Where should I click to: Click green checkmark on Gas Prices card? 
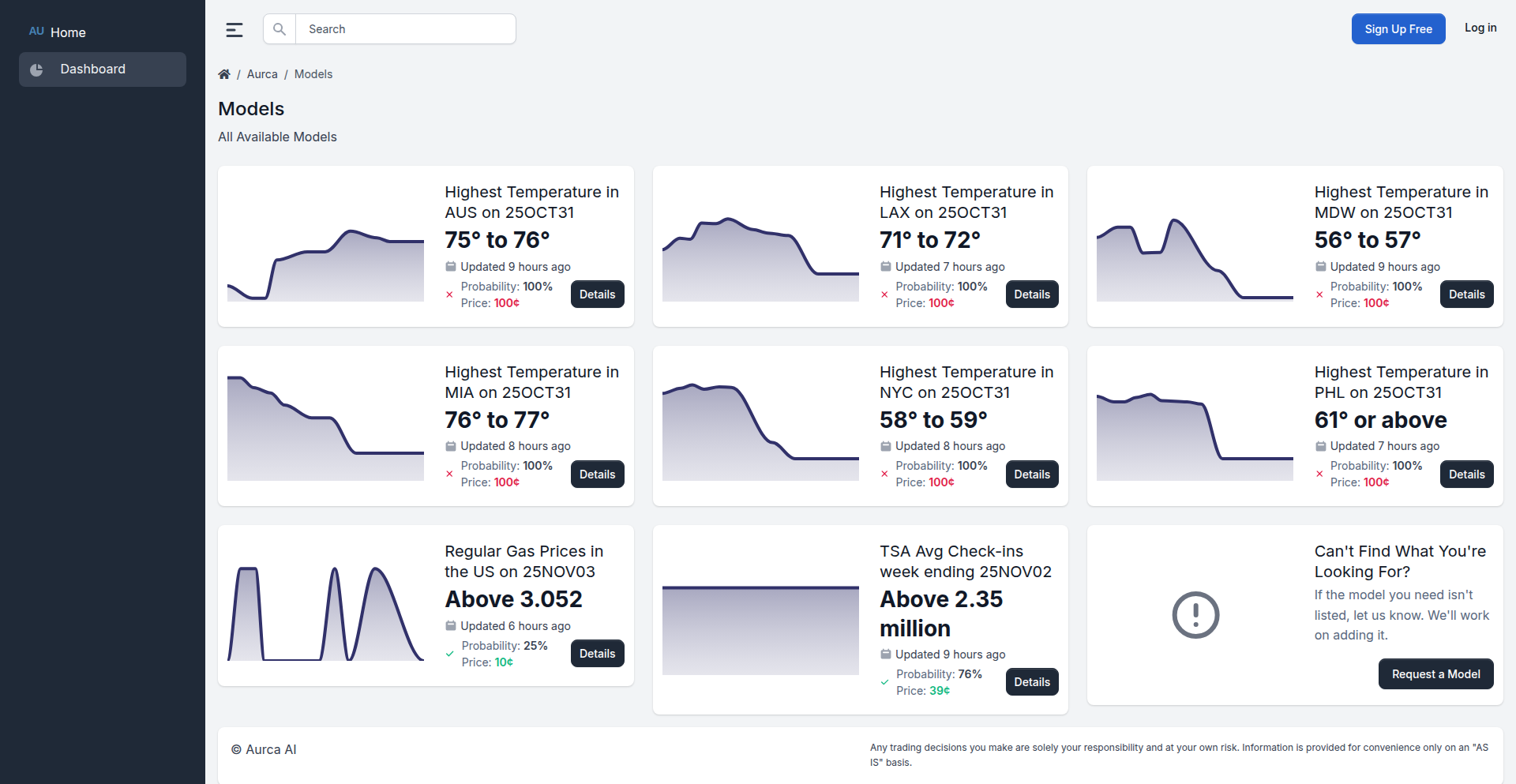(x=449, y=654)
